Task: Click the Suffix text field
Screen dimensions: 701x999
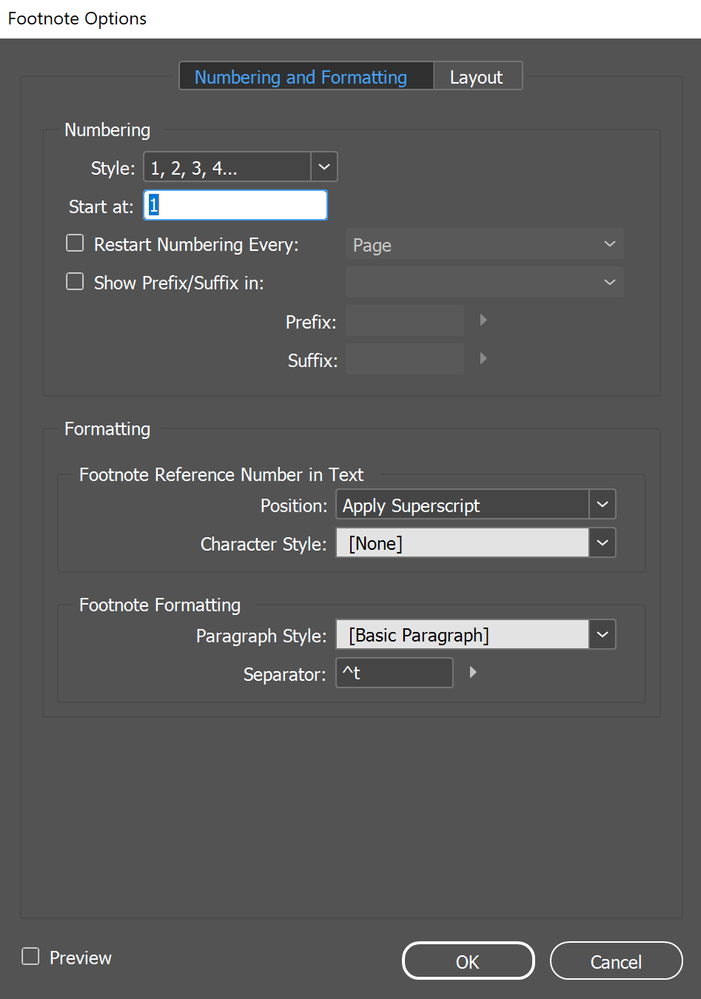Action: point(405,359)
